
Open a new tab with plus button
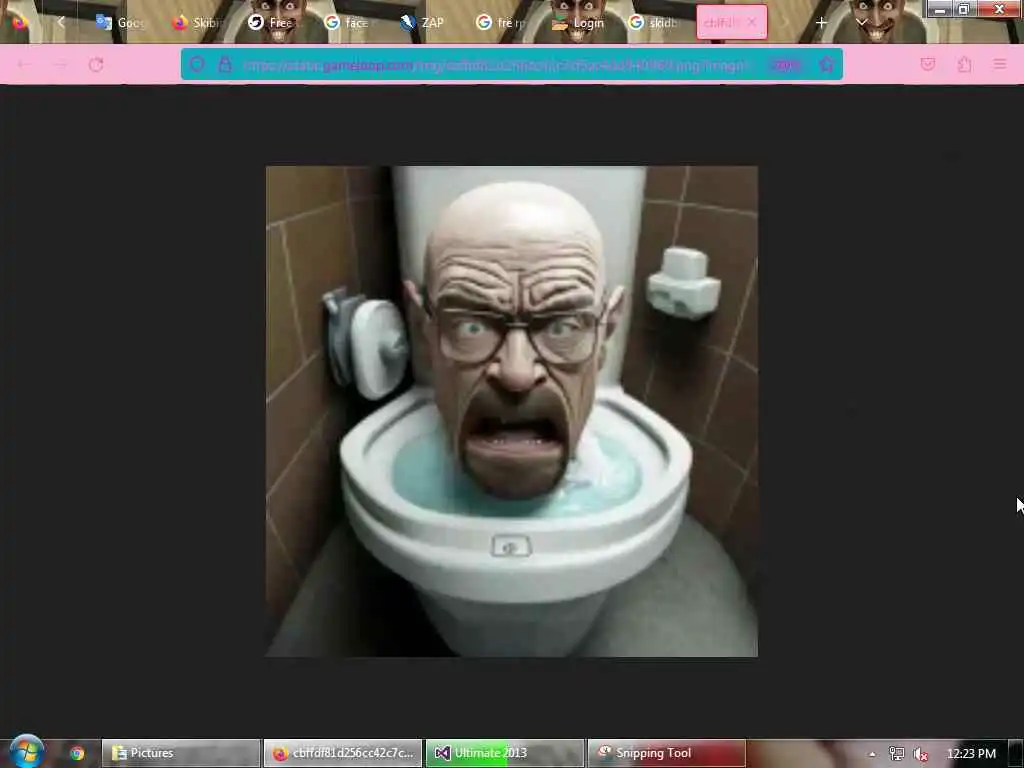coord(822,22)
